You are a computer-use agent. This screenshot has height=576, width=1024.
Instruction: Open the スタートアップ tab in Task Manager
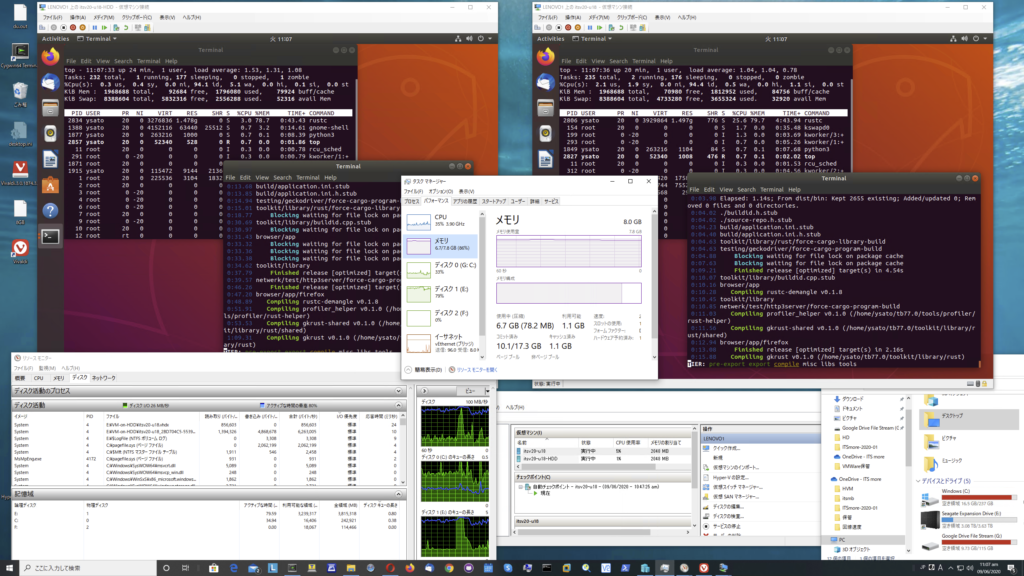494,201
